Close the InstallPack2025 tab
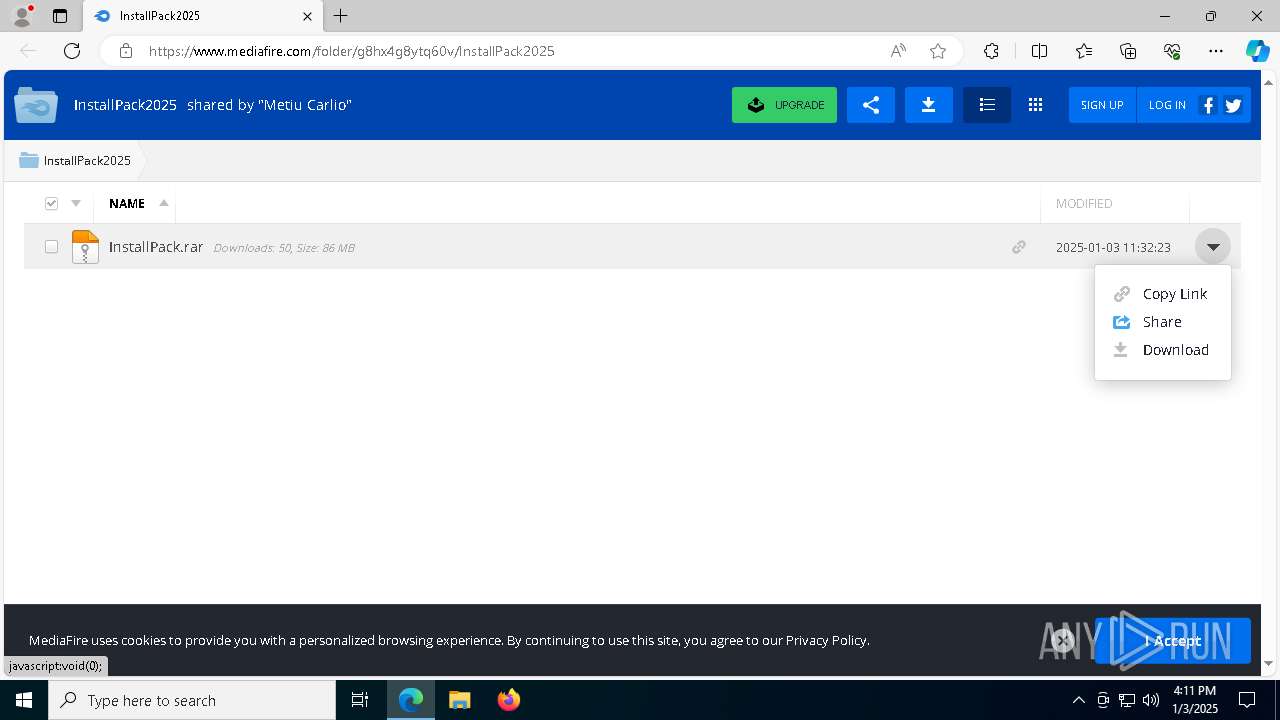This screenshot has height=720, width=1280. (308, 16)
